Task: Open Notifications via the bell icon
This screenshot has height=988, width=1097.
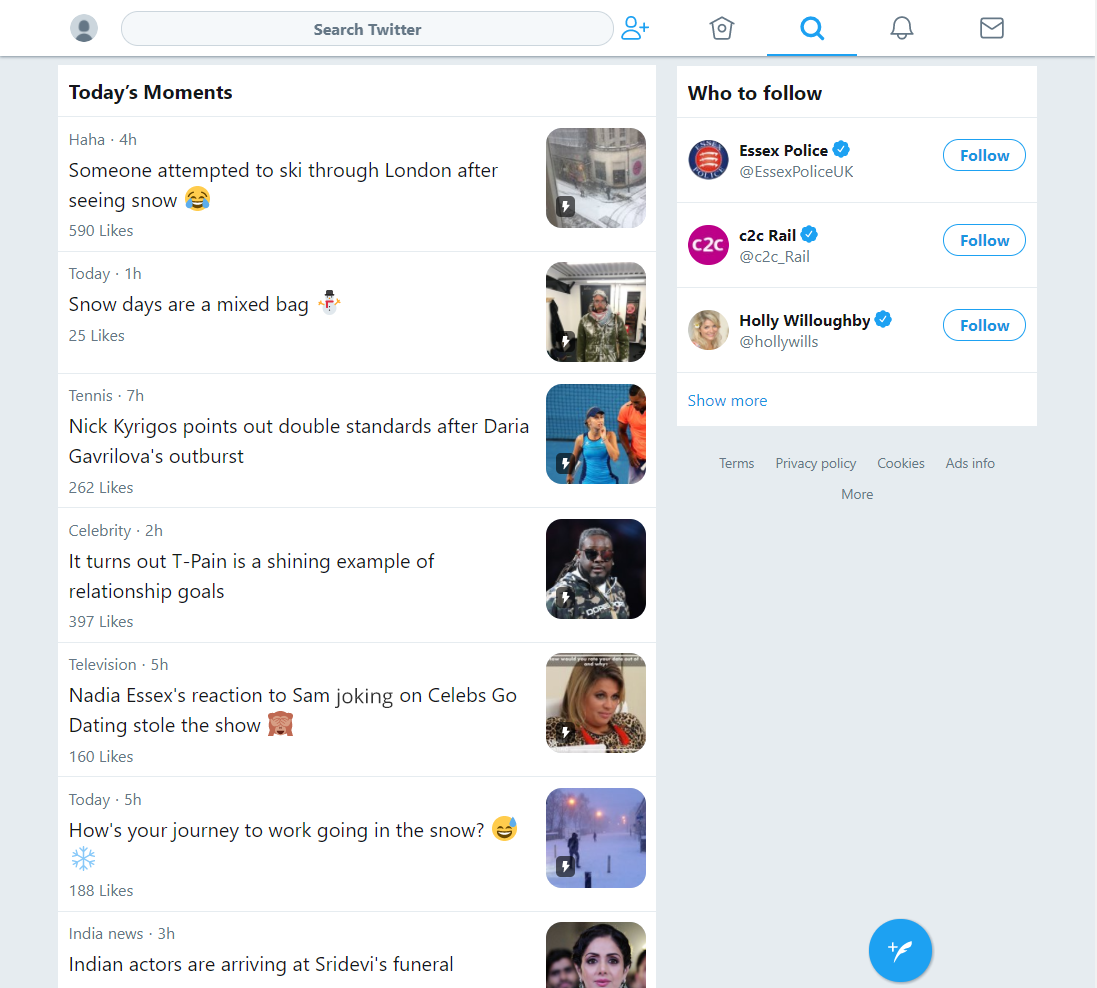Action: pyautogui.click(x=901, y=28)
